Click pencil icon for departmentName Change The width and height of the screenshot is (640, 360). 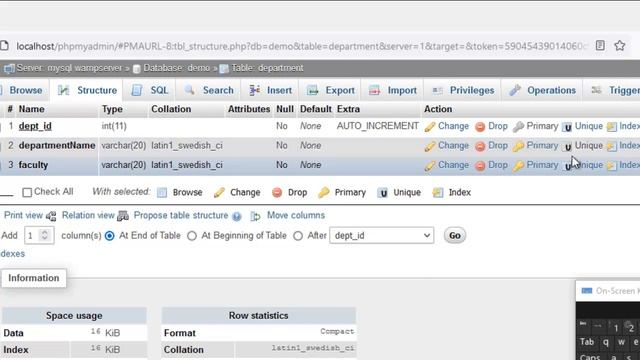(x=430, y=146)
